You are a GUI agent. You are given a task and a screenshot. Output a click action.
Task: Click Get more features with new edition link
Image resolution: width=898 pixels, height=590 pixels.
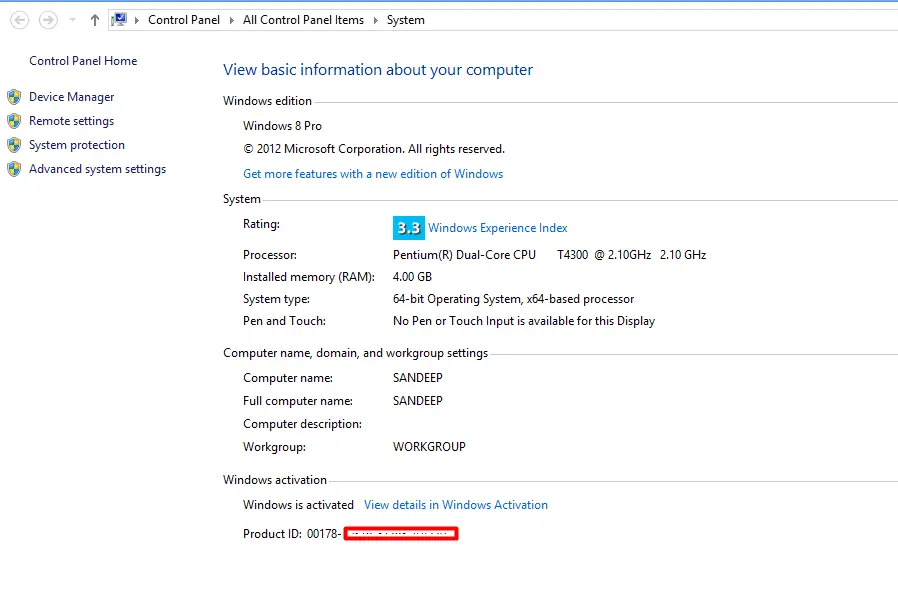point(373,174)
